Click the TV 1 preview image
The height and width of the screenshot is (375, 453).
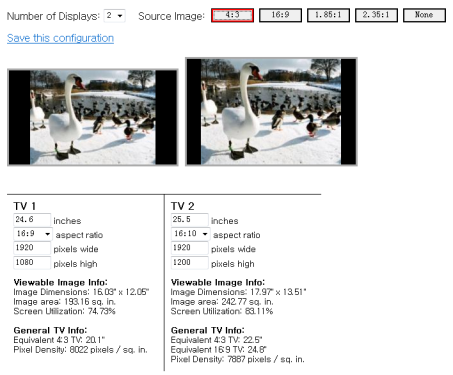93,117
